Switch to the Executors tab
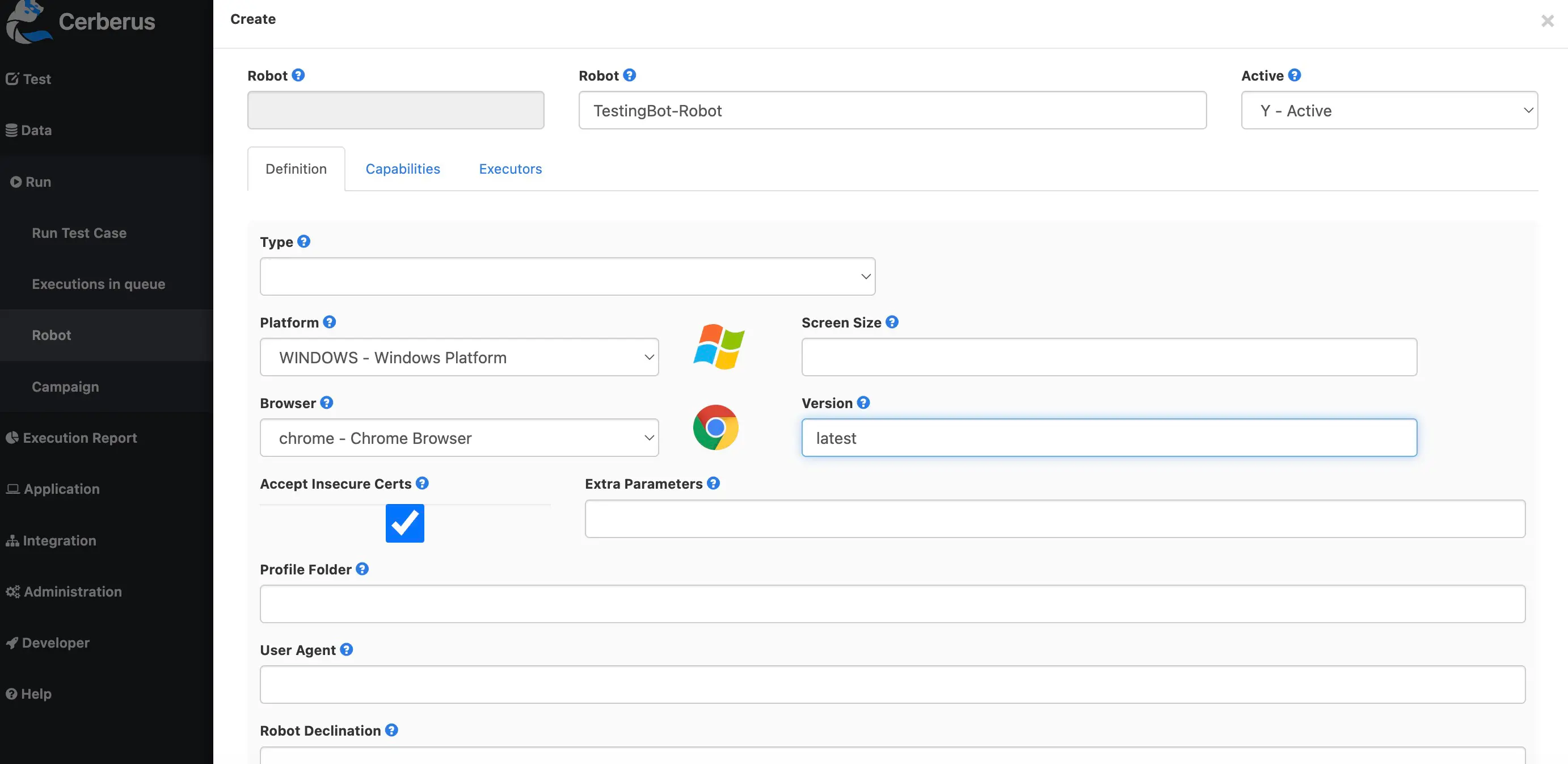The image size is (1568, 764). click(x=510, y=169)
